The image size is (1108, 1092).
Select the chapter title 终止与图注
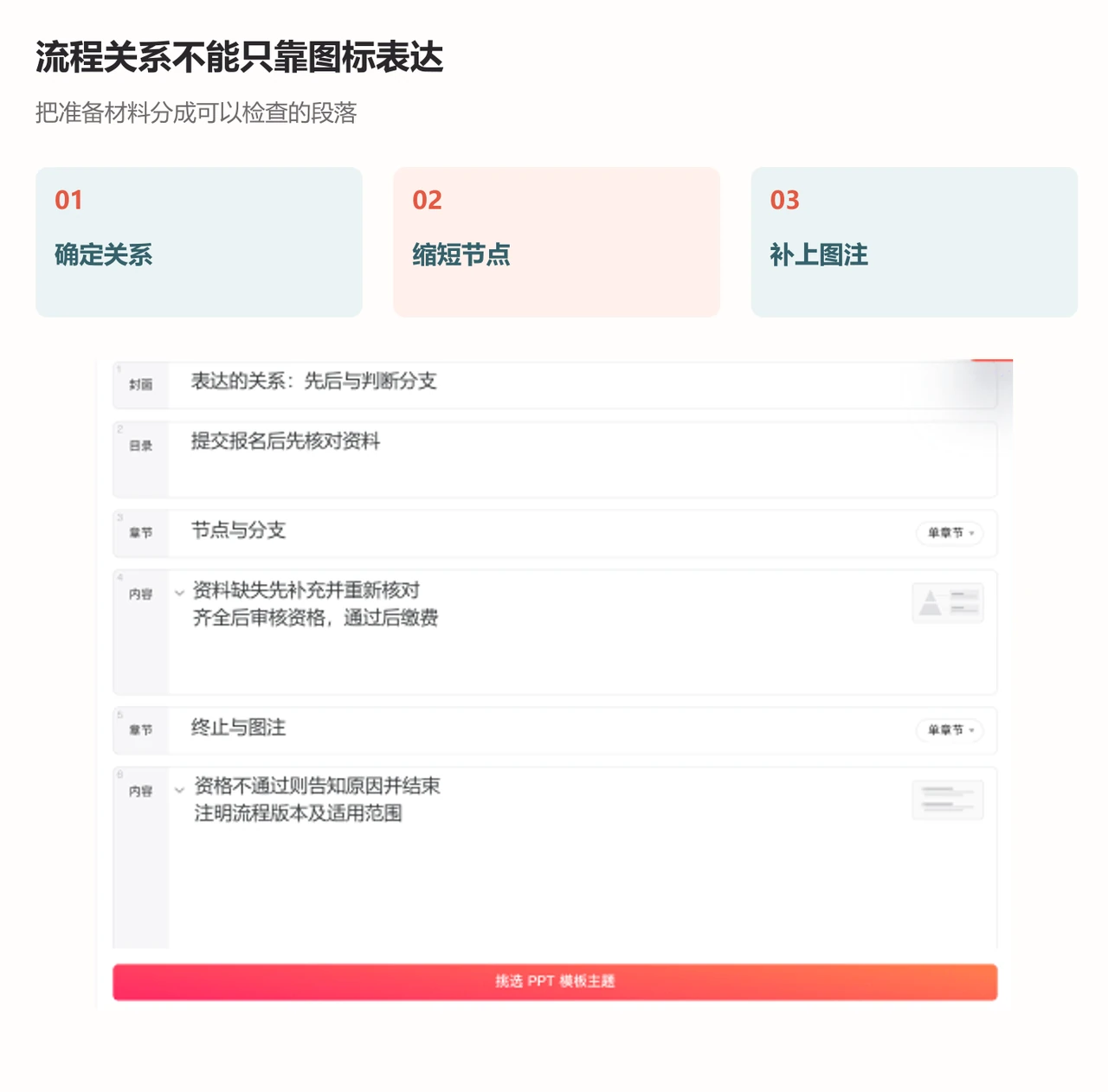click(x=238, y=728)
